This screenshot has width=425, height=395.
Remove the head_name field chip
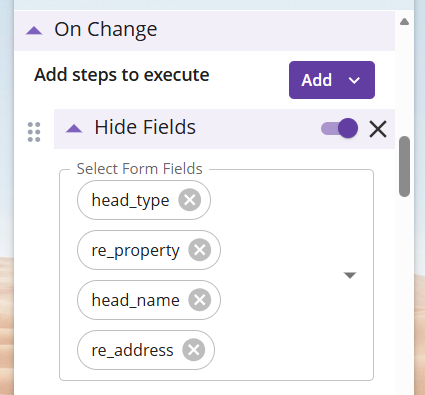200,300
